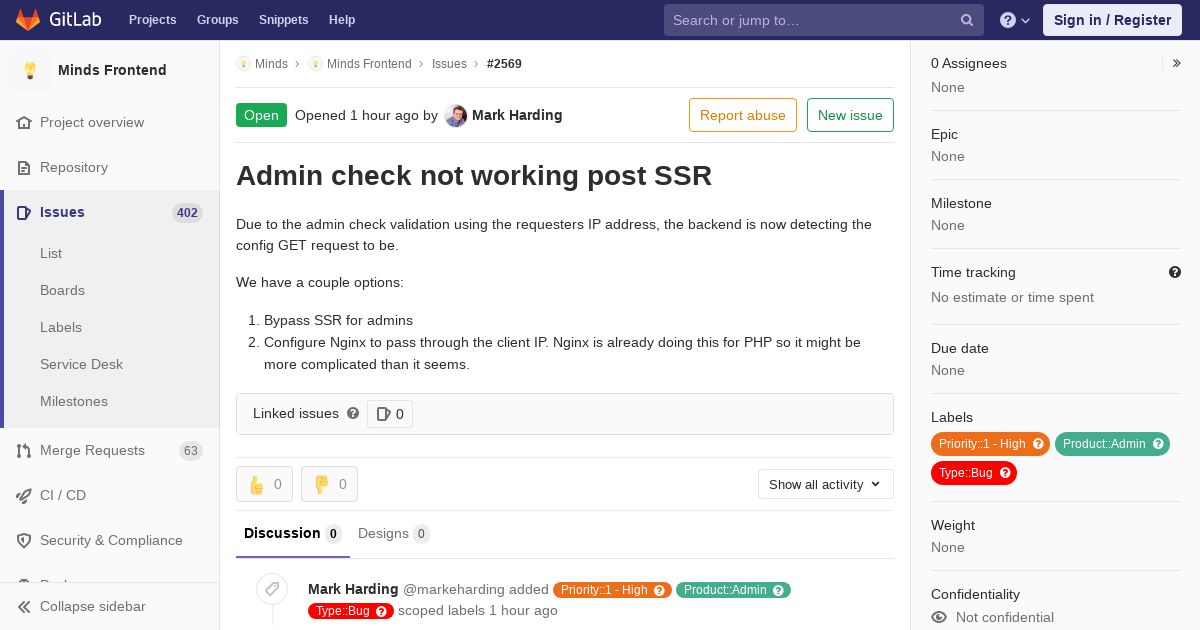Give a thumbs up reaction
Screen dimensions: 1200x630
[x=264, y=484]
